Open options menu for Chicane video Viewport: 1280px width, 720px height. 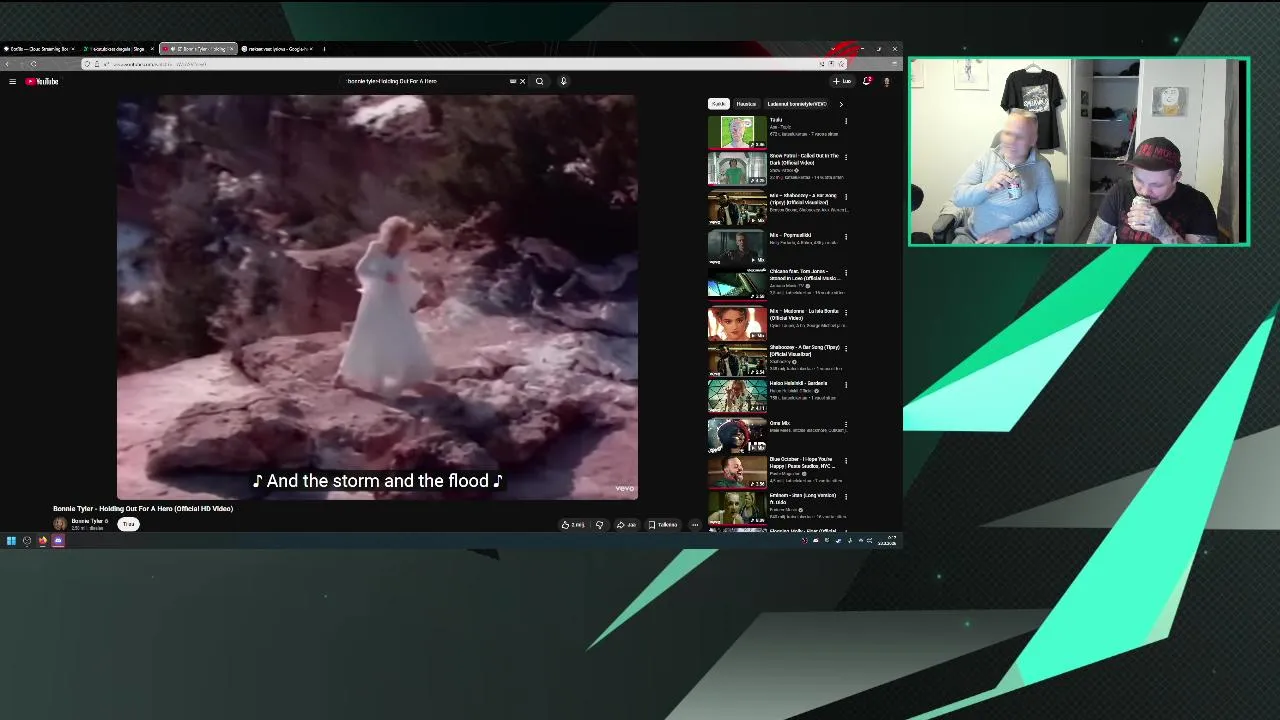[x=846, y=272]
